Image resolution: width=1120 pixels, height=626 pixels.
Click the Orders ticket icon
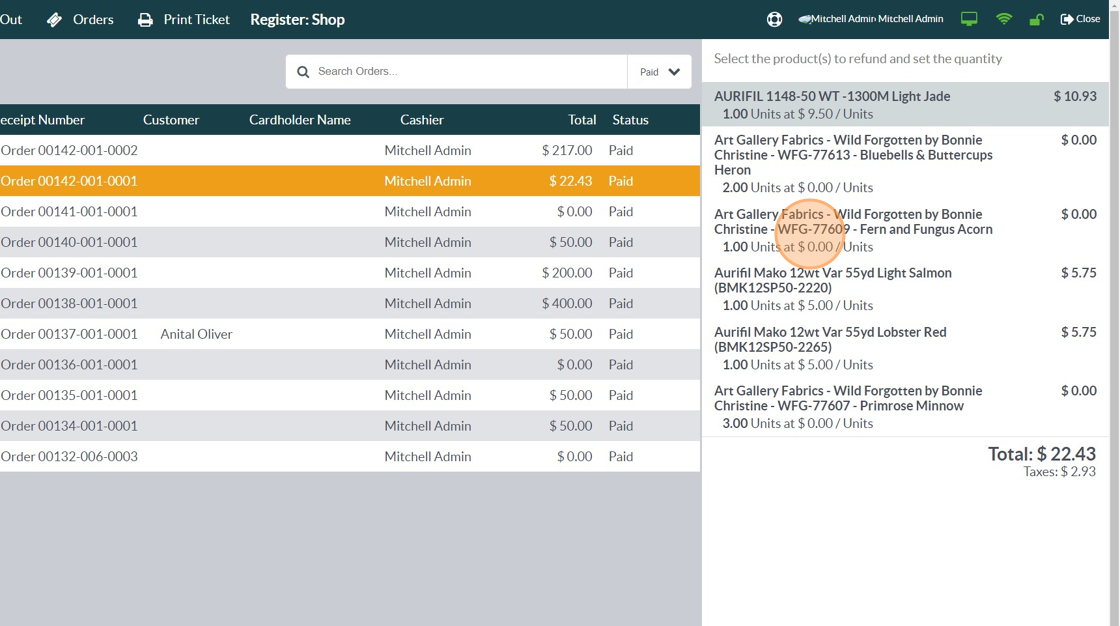pos(54,20)
